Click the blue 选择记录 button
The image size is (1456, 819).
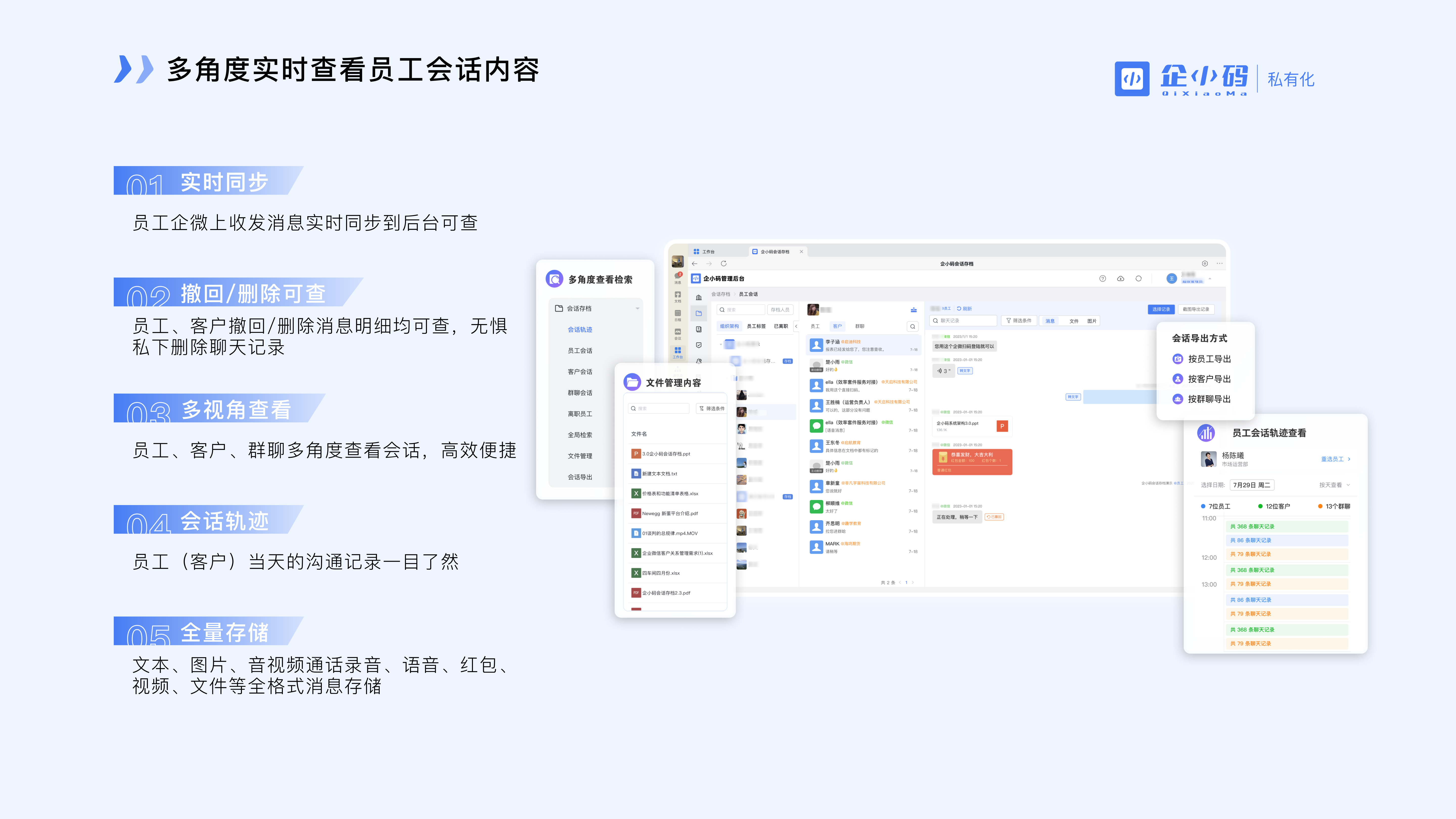[x=1161, y=309]
